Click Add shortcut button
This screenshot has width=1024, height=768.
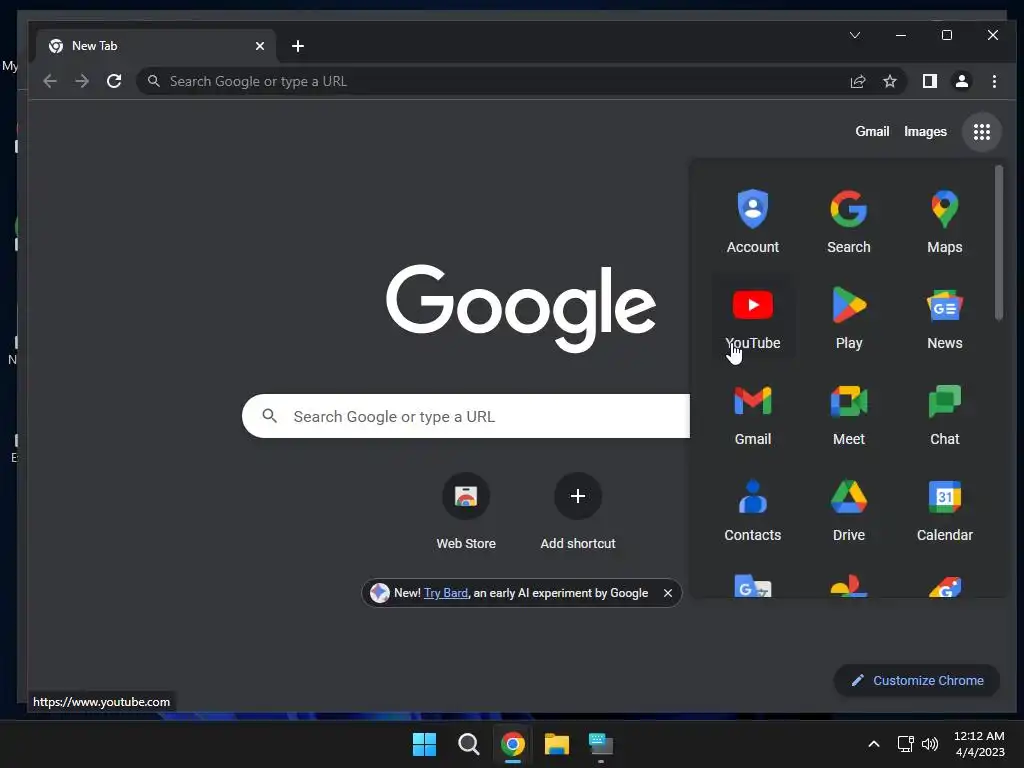click(x=577, y=511)
